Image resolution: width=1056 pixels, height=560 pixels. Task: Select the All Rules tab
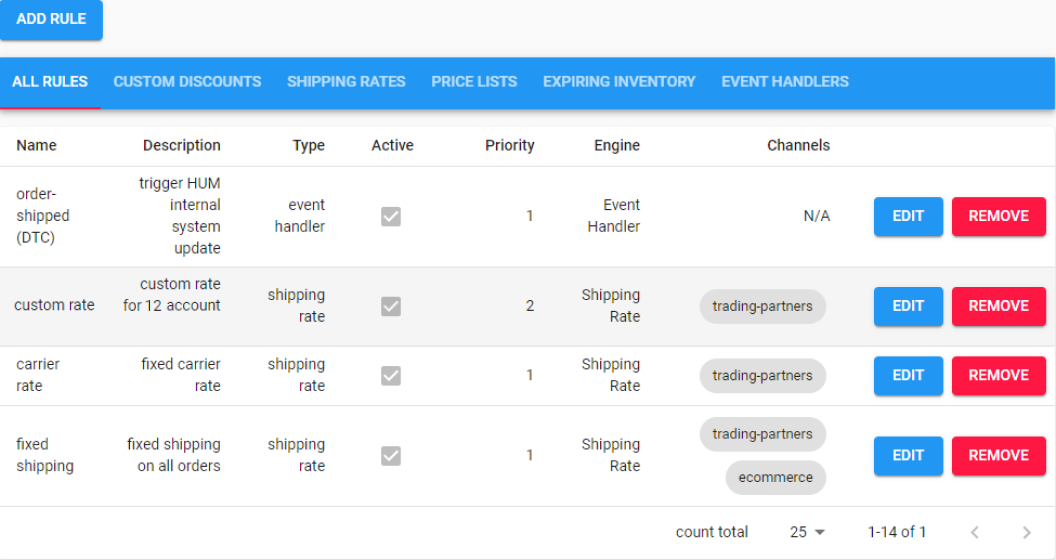coord(50,82)
